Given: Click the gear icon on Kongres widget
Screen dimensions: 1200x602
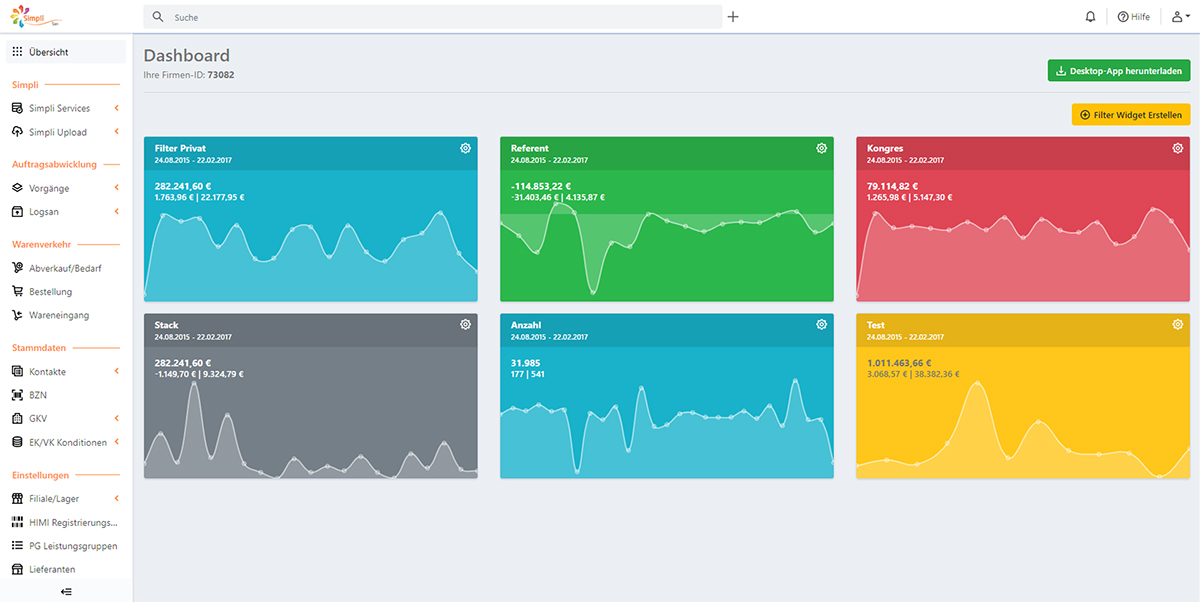Looking at the screenshot, I should tap(1177, 148).
